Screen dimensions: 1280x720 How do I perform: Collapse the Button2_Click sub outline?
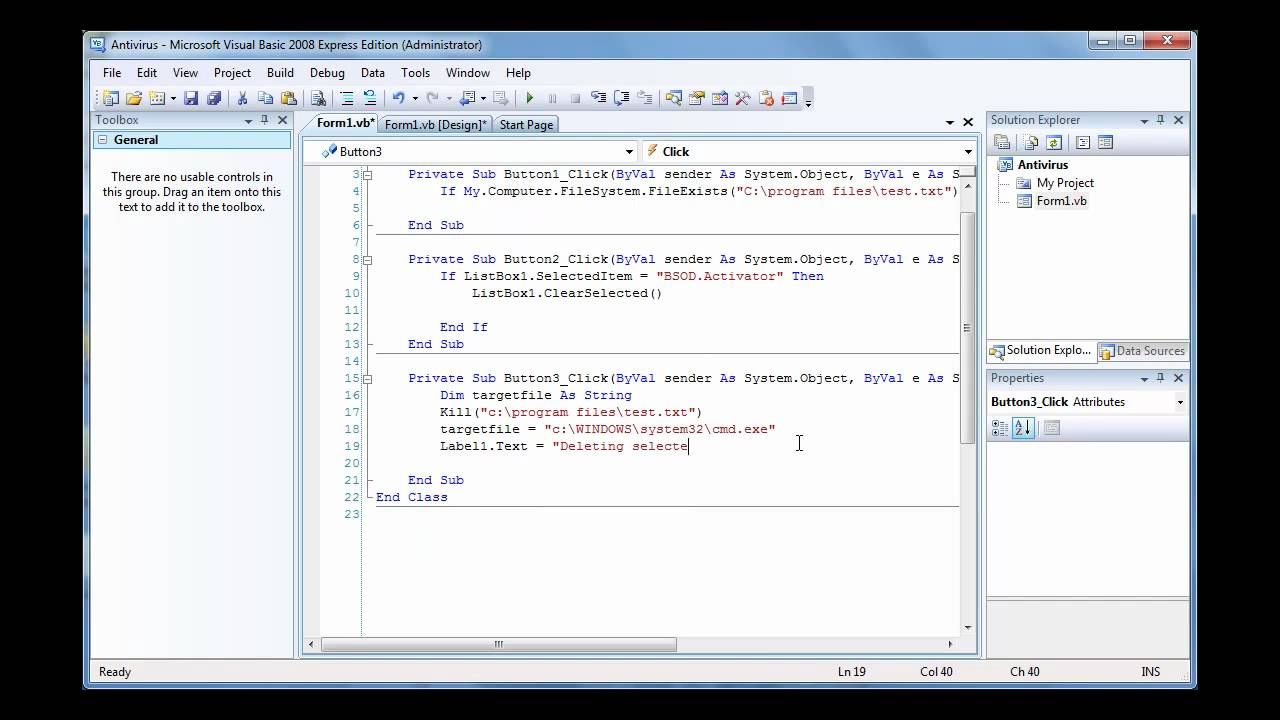coord(368,259)
